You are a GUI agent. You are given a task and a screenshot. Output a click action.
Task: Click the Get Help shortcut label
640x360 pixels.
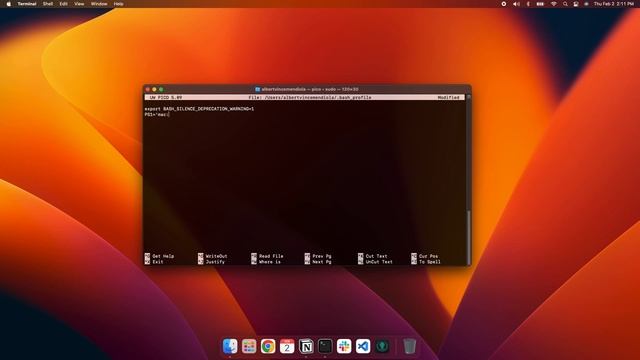tap(163, 256)
